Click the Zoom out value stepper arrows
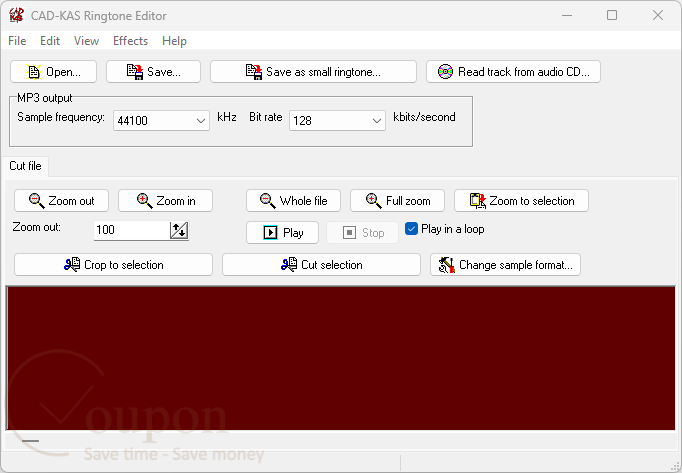This screenshot has height=473, width=682. click(179, 230)
